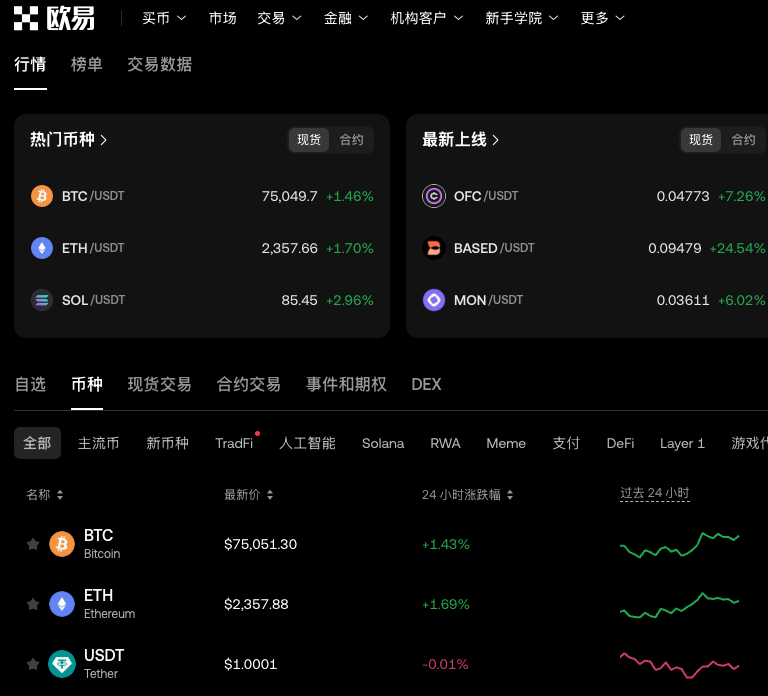
Task: Click the BTC coin icon in 热门币种
Action: pyautogui.click(x=42, y=196)
